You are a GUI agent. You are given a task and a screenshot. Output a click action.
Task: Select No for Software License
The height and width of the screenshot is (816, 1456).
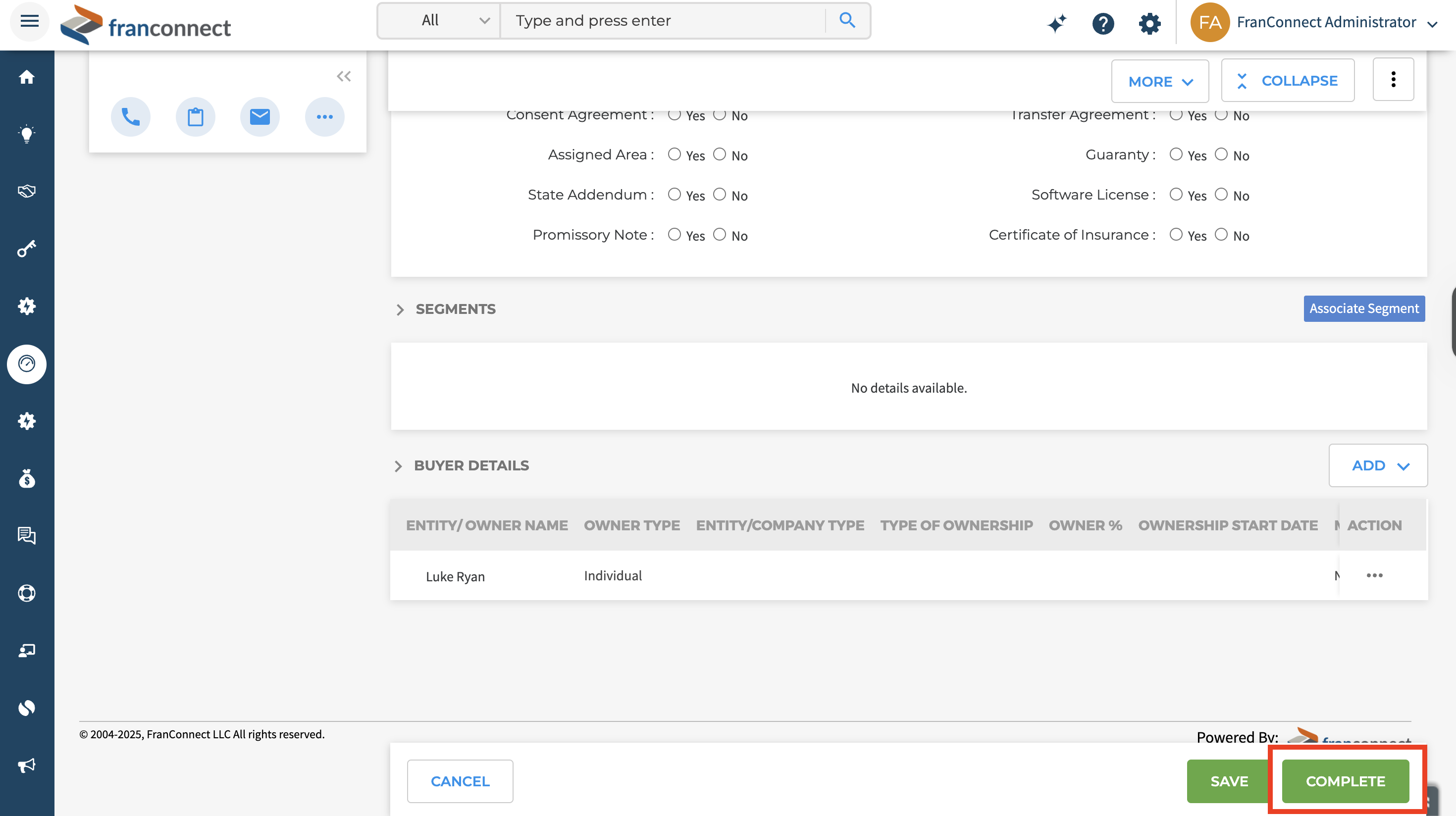[x=1221, y=195]
